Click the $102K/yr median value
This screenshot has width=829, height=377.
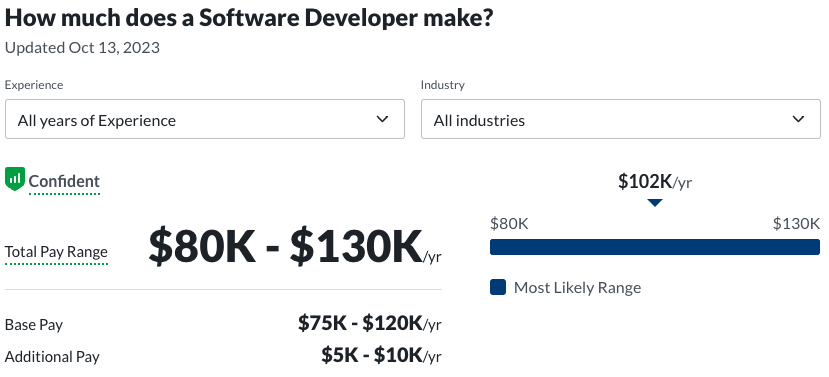pyautogui.click(x=655, y=181)
